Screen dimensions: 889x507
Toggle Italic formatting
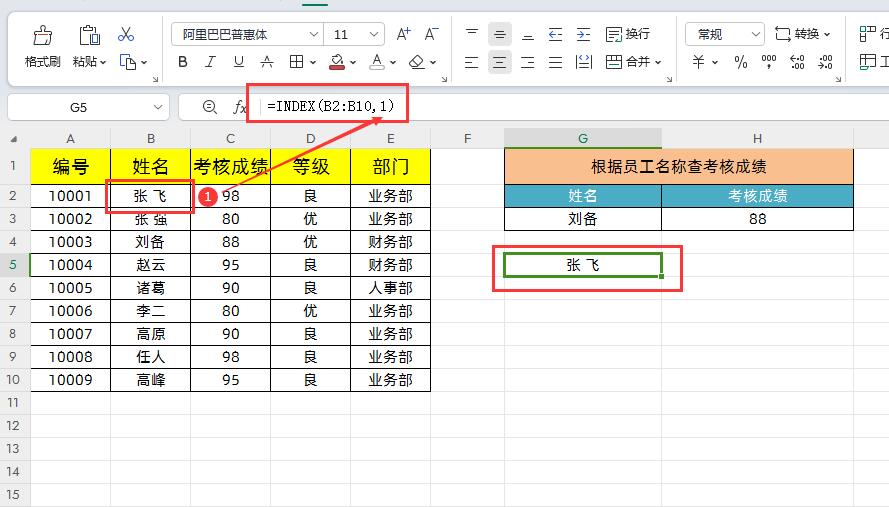tap(210, 62)
